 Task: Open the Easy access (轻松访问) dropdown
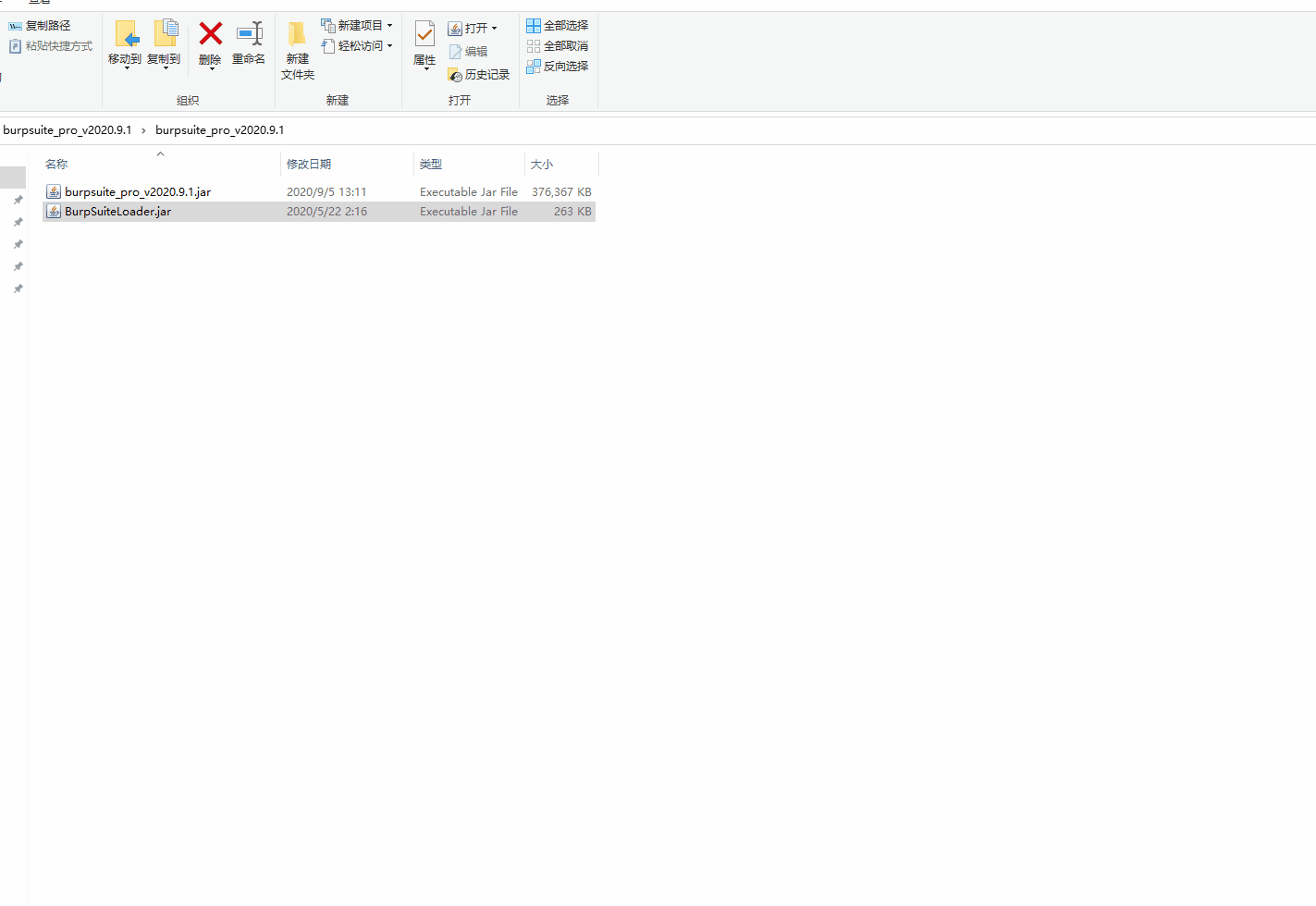pyautogui.click(x=357, y=46)
